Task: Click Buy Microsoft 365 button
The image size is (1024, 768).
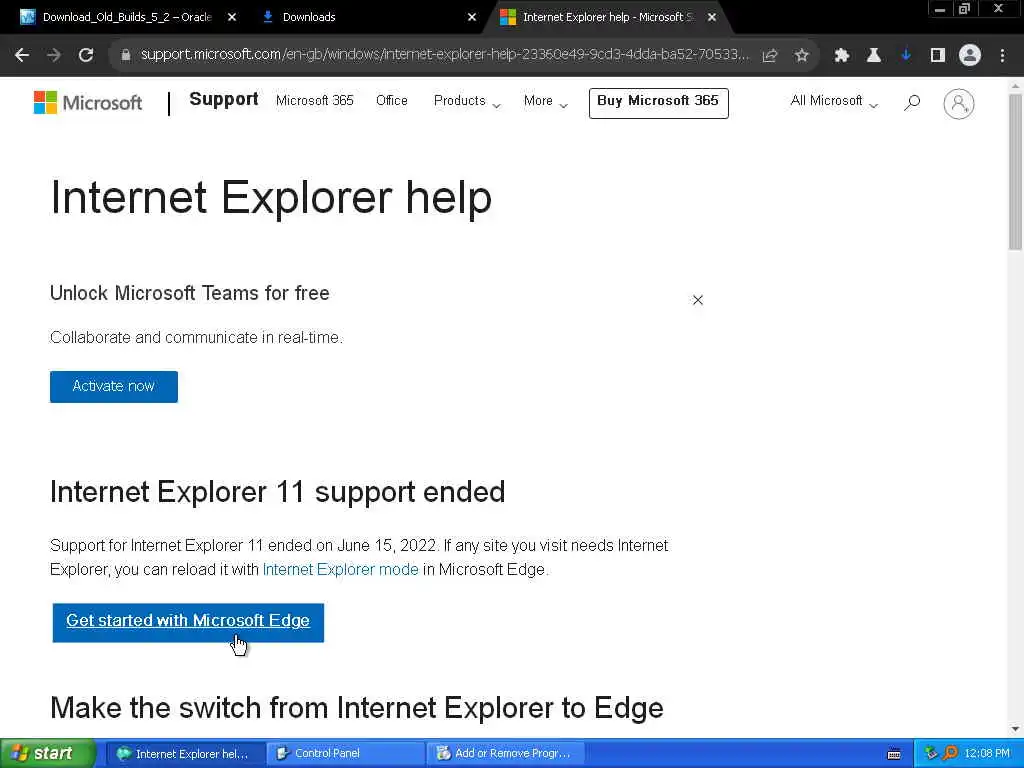Action: [658, 103]
